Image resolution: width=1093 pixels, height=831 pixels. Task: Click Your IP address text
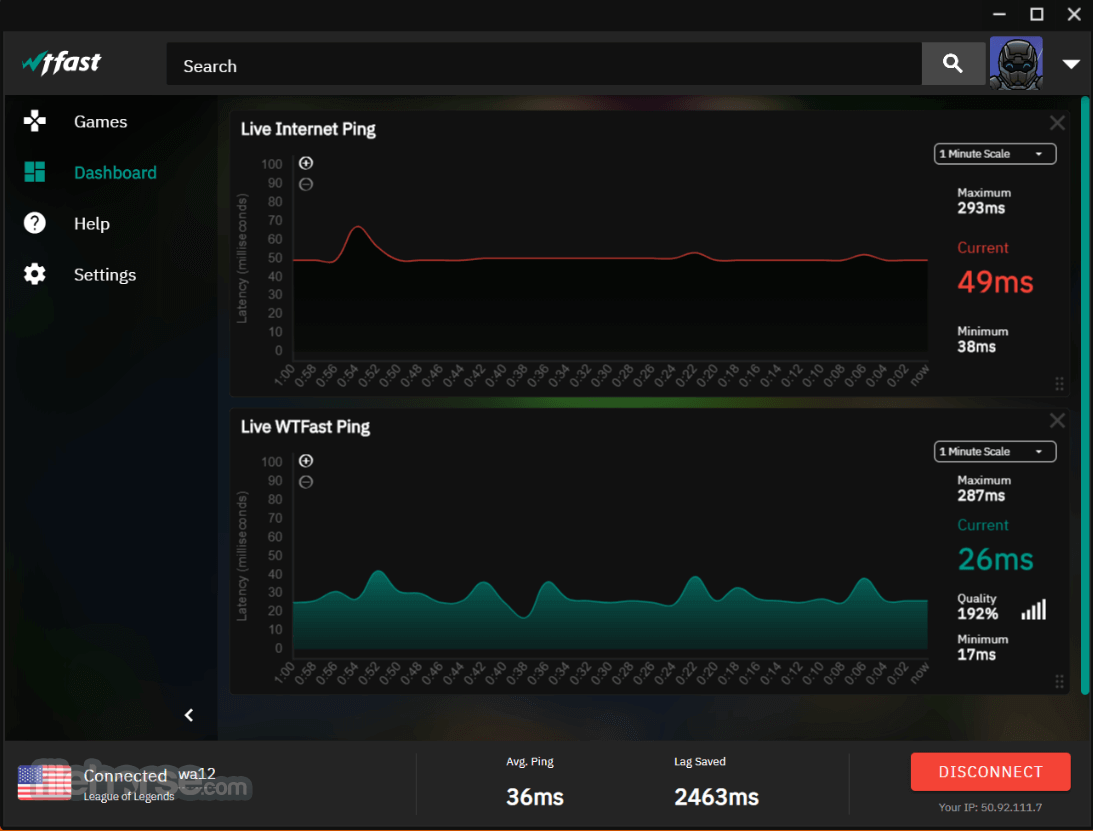click(x=990, y=807)
